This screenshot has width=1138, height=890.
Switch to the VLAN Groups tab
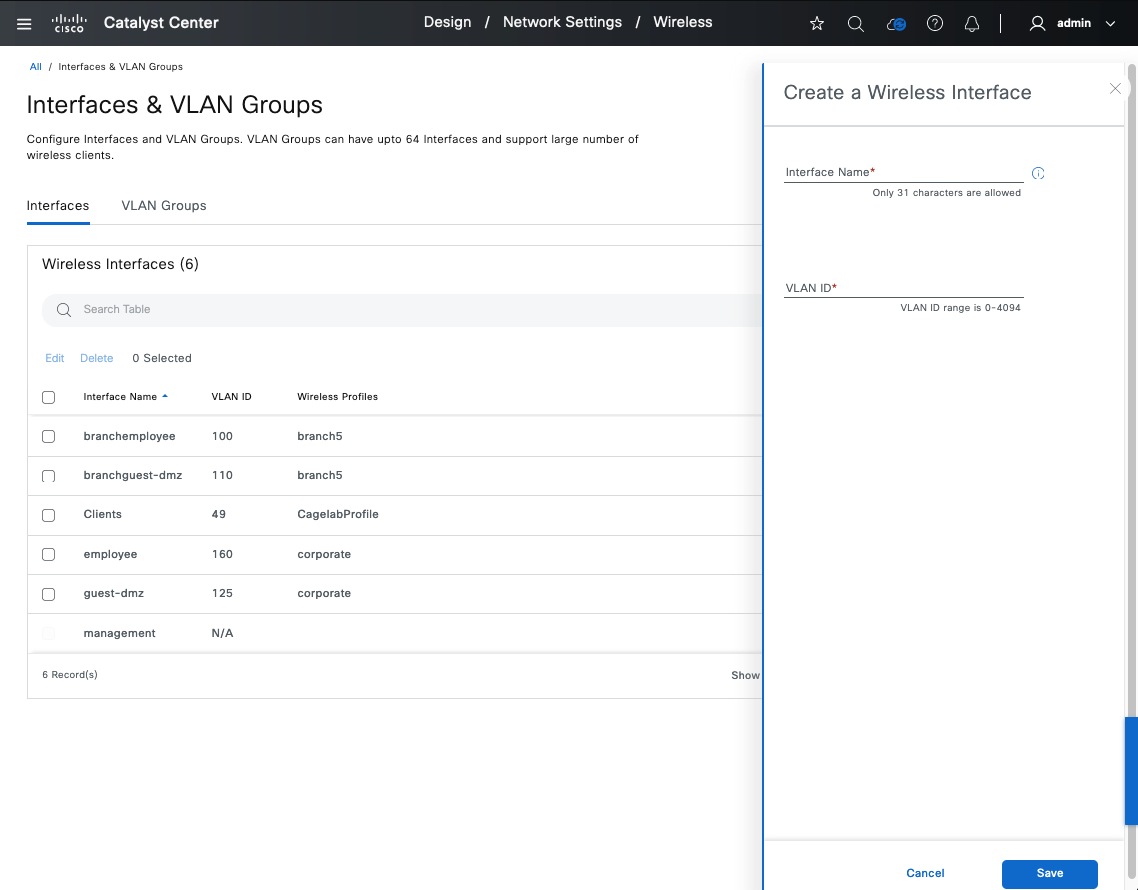(x=164, y=205)
